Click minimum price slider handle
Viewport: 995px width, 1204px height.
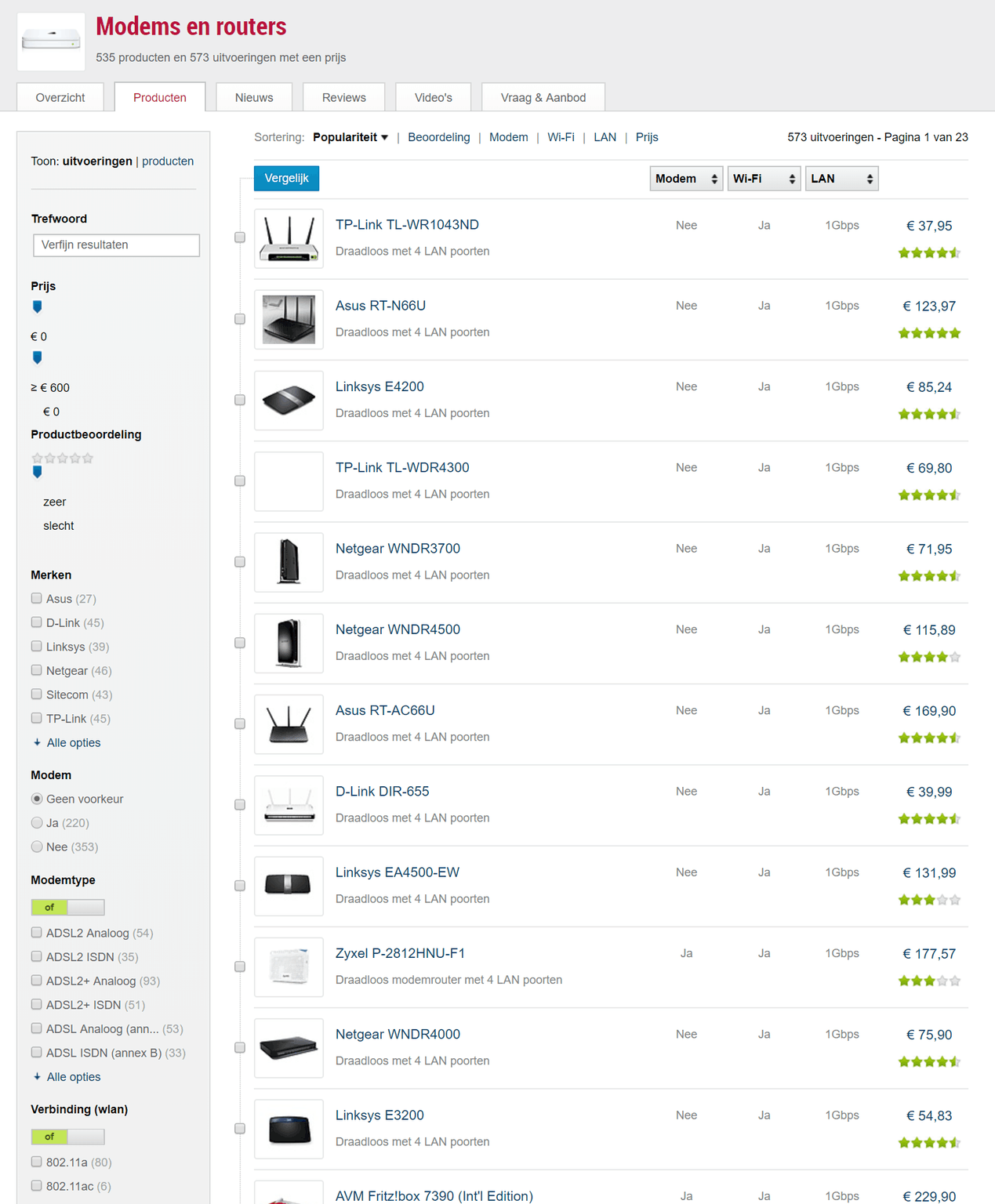click(37, 306)
